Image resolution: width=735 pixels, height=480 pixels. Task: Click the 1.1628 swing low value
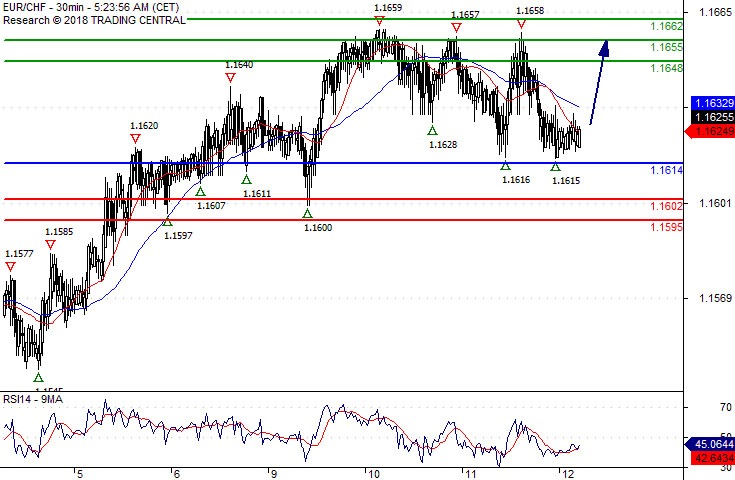pos(443,144)
